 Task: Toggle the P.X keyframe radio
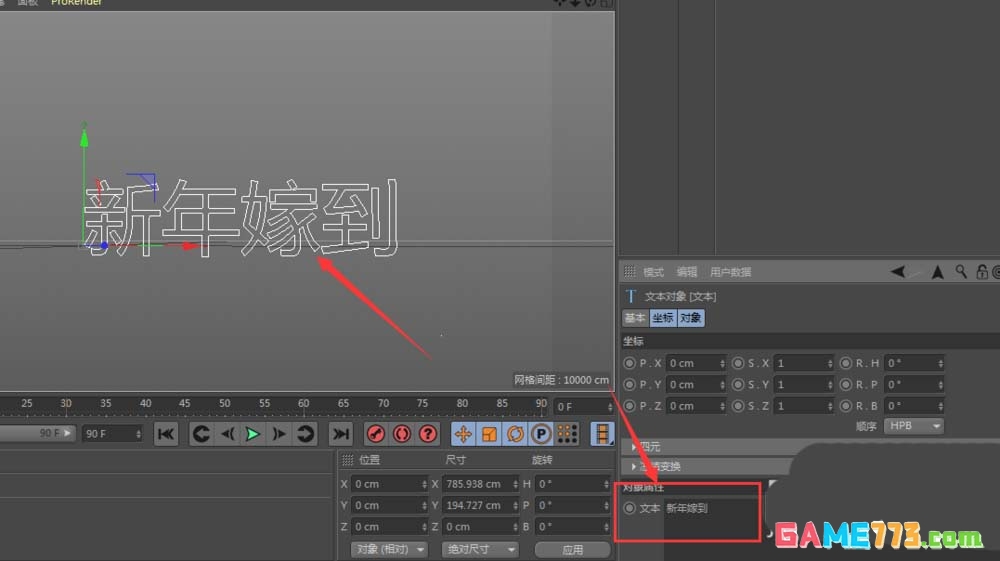click(629, 363)
